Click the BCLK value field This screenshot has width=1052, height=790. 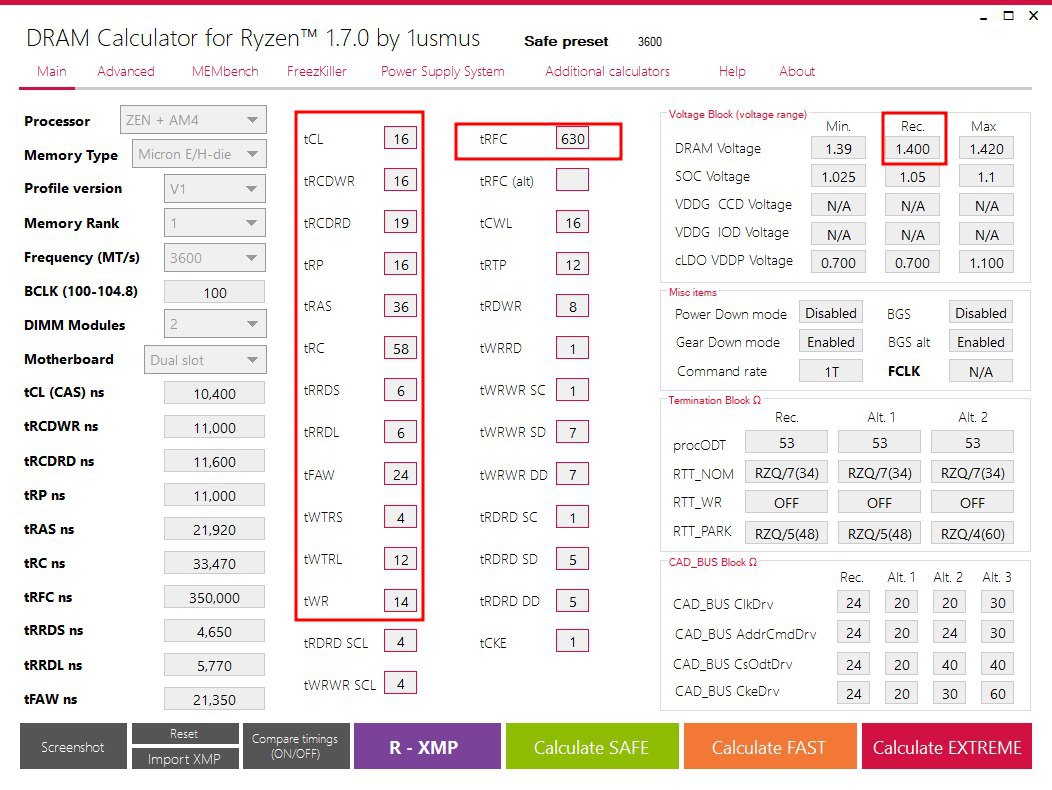point(215,293)
